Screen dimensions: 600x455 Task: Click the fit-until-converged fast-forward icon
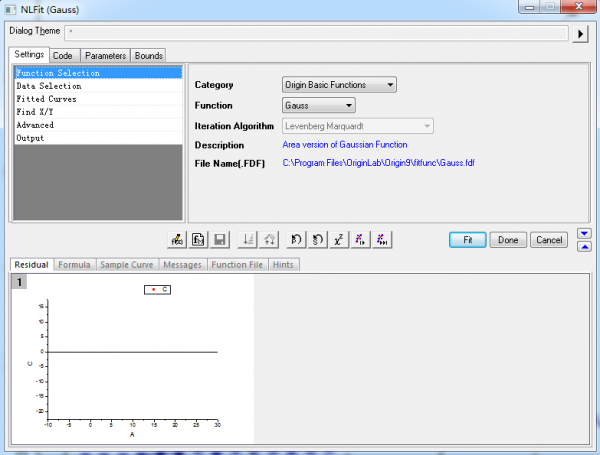pos(382,240)
